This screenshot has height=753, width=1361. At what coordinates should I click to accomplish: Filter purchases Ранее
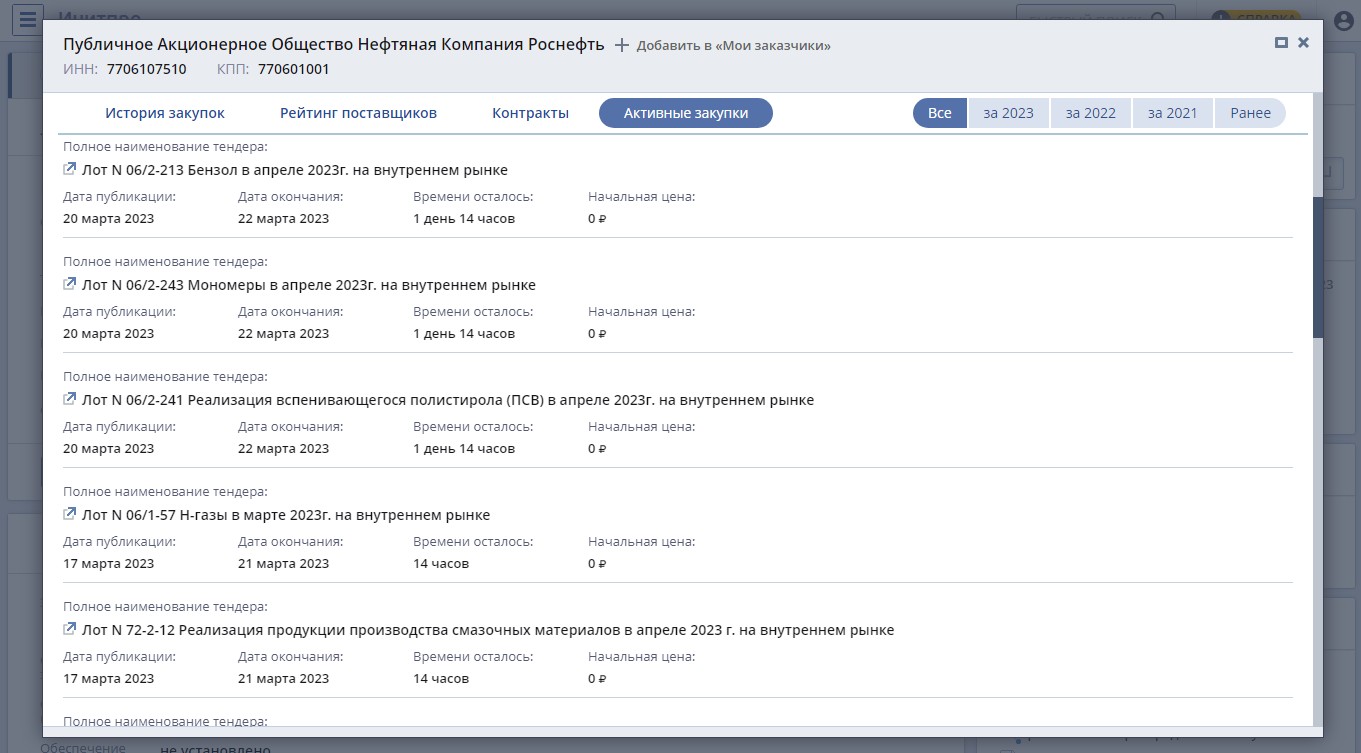click(x=1250, y=113)
